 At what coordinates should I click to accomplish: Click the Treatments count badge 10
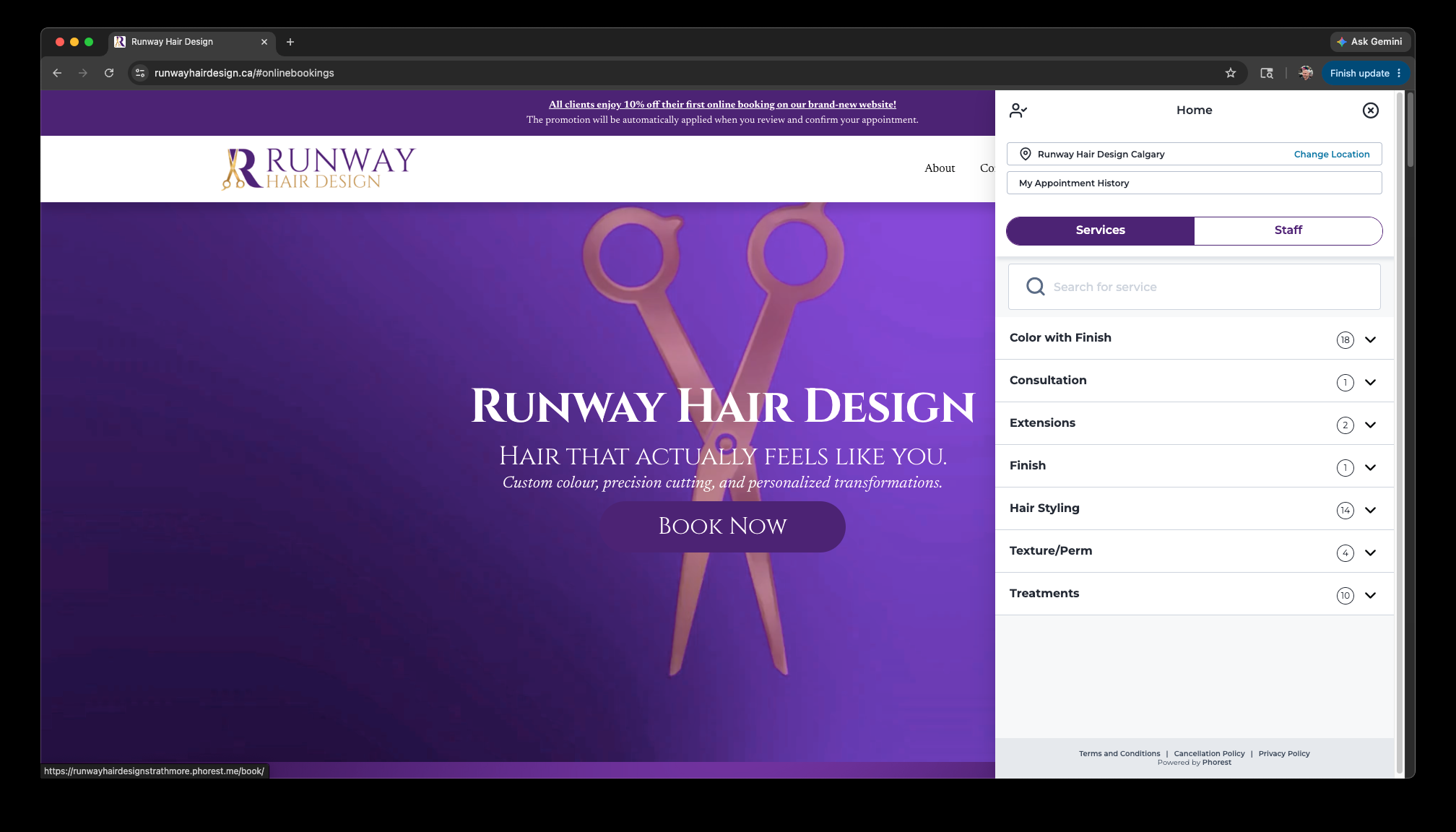(1345, 596)
